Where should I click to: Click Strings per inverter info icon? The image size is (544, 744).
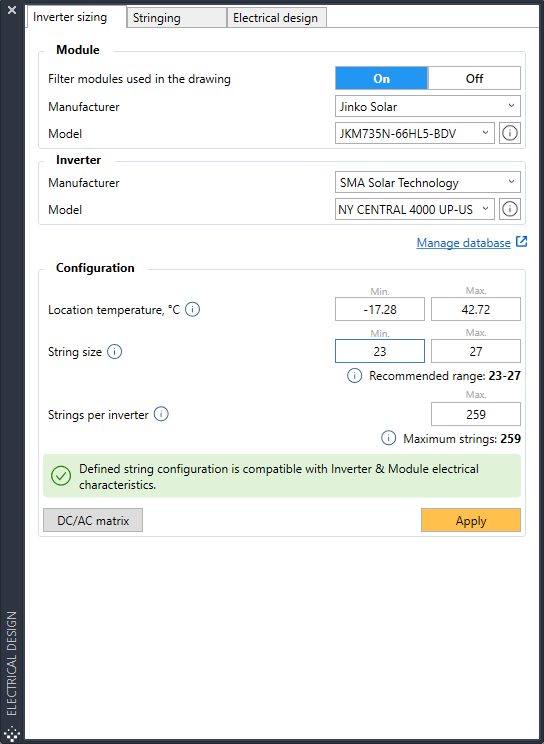161,414
